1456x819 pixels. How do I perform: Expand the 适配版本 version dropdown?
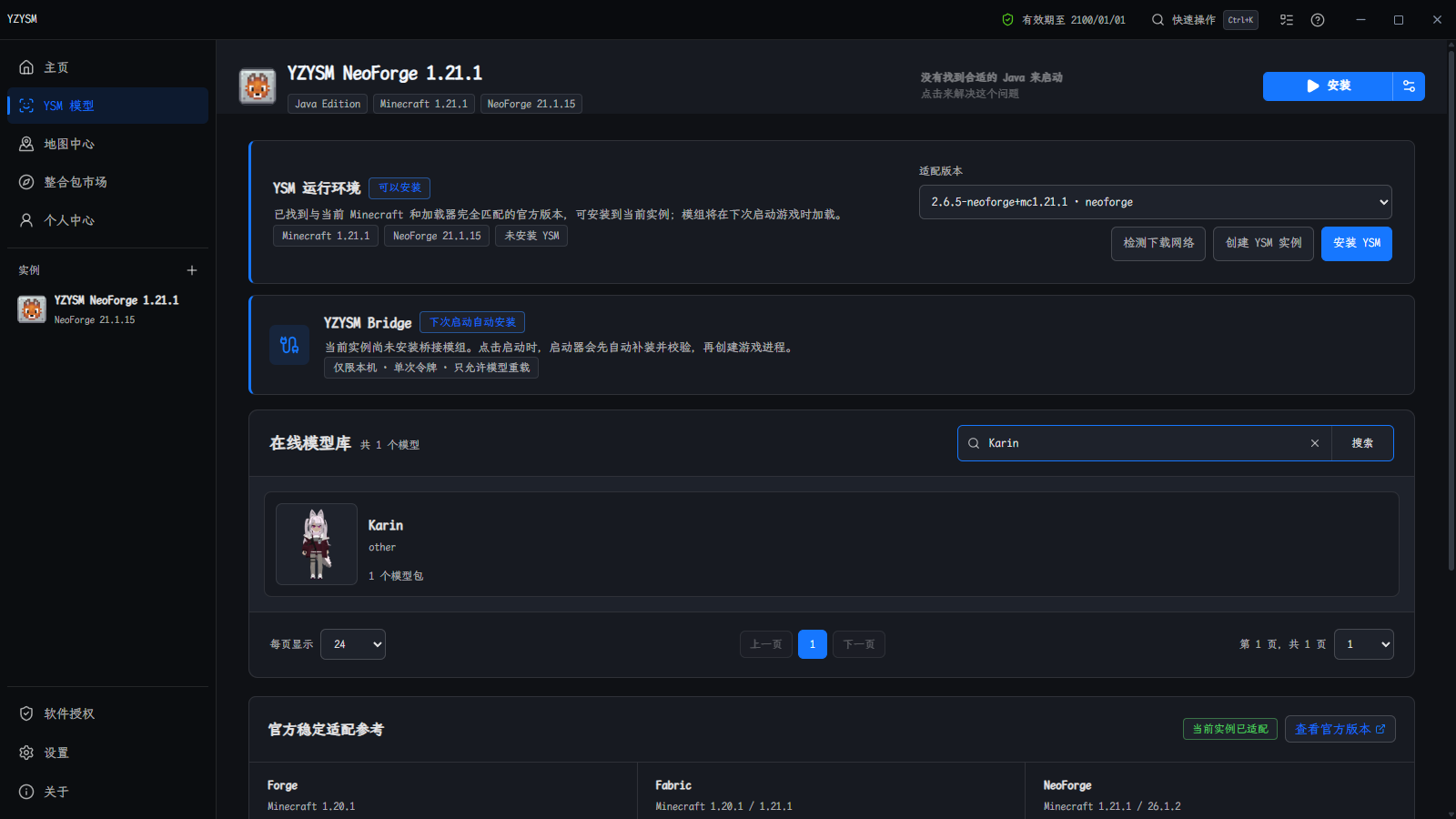coord(1156,202)
